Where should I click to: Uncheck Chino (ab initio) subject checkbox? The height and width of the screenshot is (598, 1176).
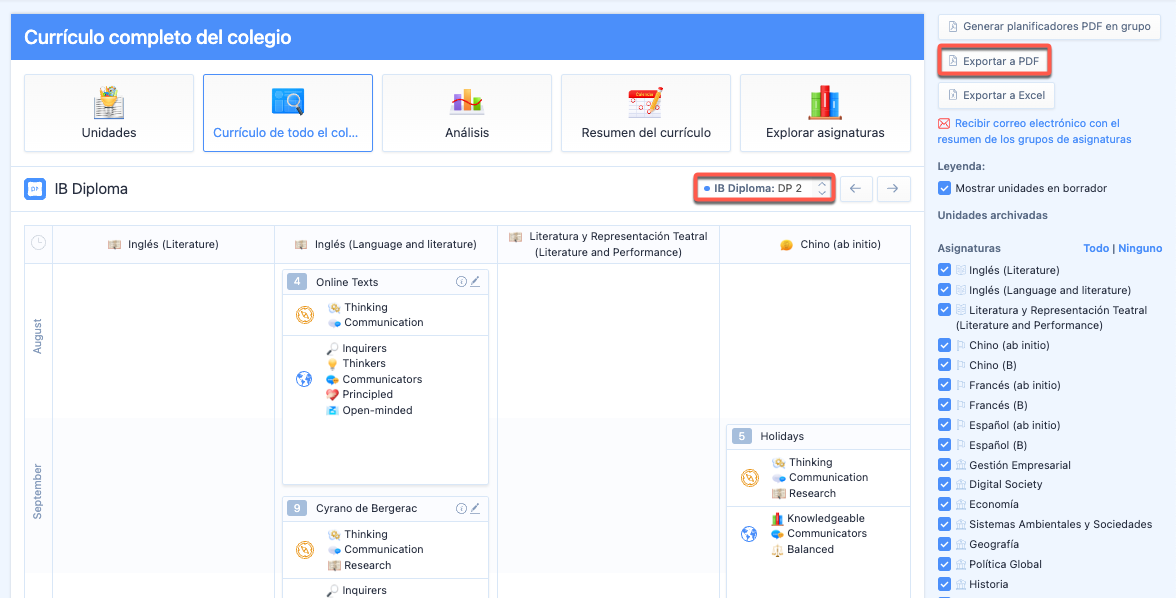(x=945, y=345)
